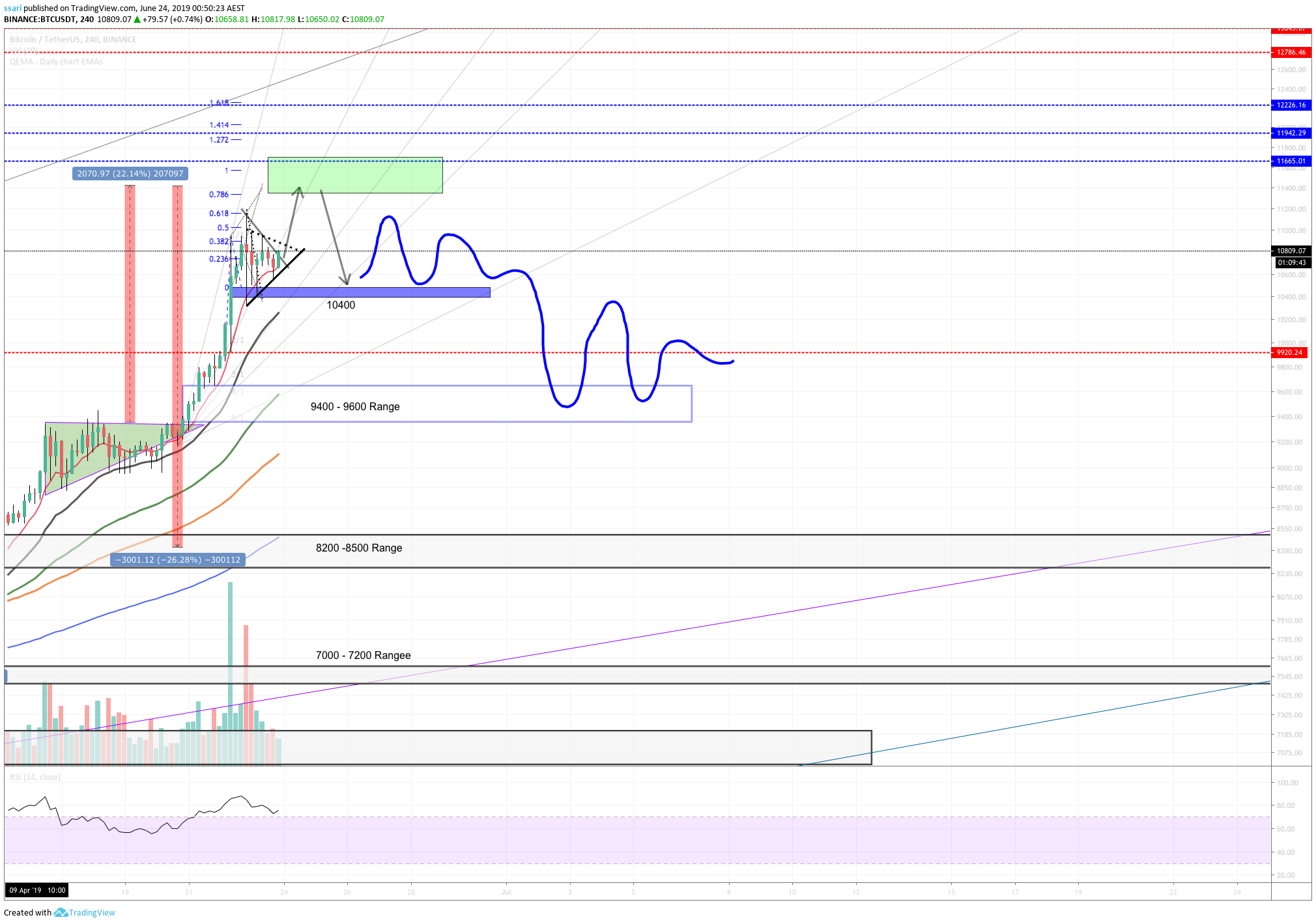Click the 09 Apr '19 10:00 date label
1316x924 pixels.
point(37,890)
